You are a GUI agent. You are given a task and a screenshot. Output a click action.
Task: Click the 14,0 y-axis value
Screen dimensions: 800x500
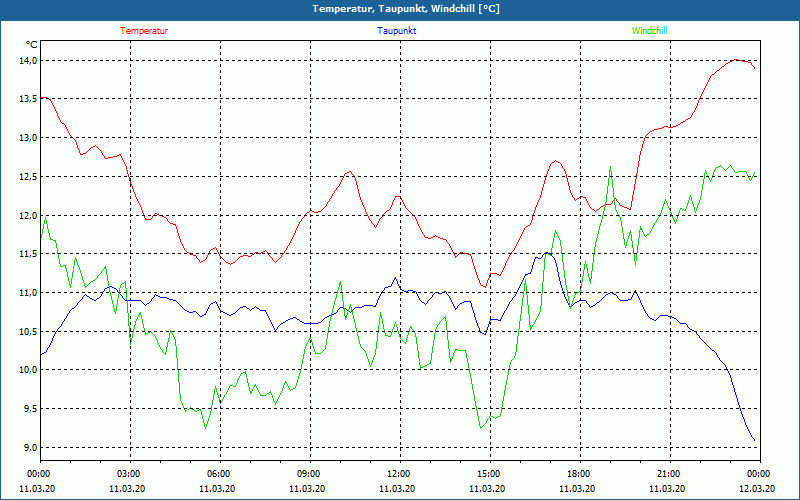click(x=29, y=61)
